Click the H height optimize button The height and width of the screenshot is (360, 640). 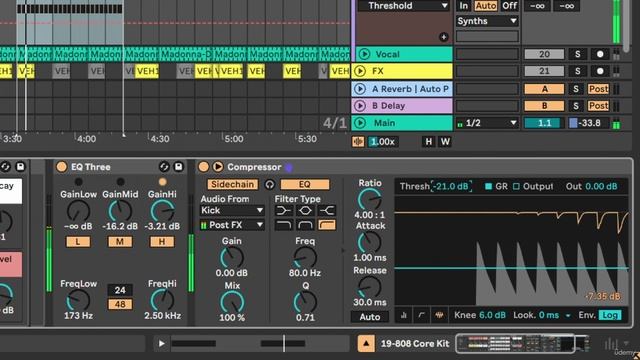(x=429, y=142)
